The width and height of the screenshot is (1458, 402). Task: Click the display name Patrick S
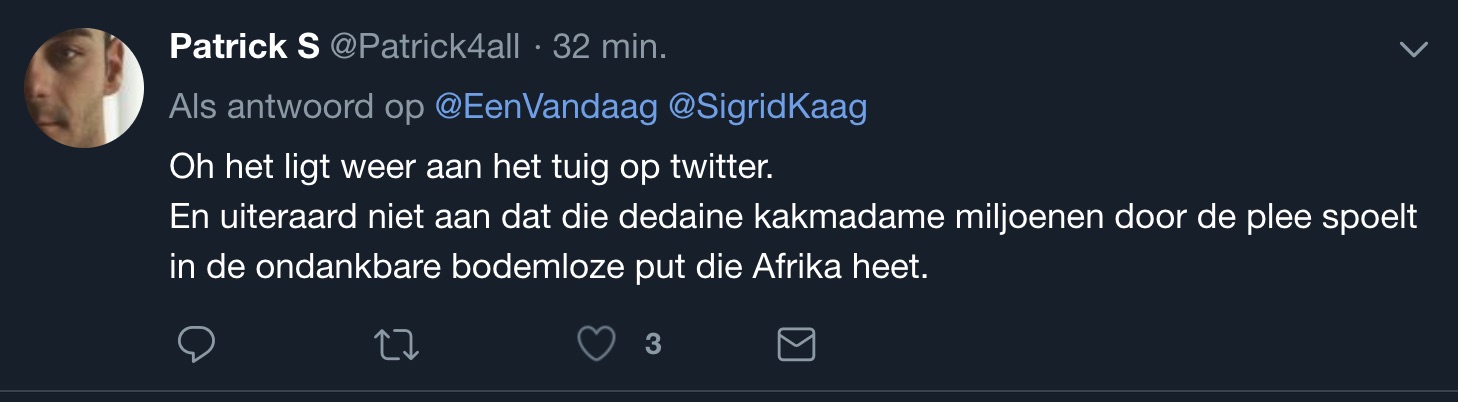[244, 47]
